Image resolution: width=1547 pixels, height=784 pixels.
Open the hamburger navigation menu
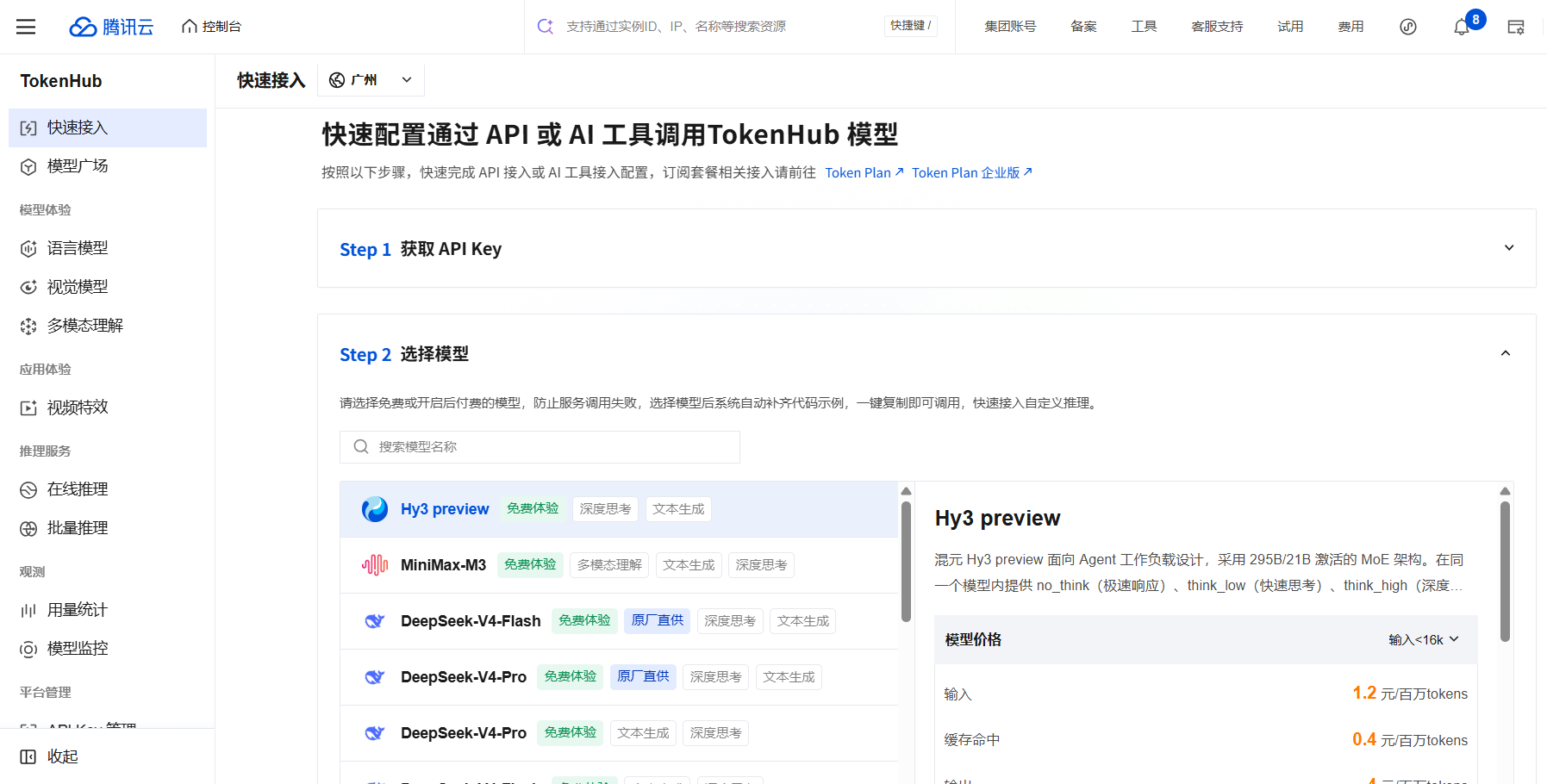tap(26, 27)
